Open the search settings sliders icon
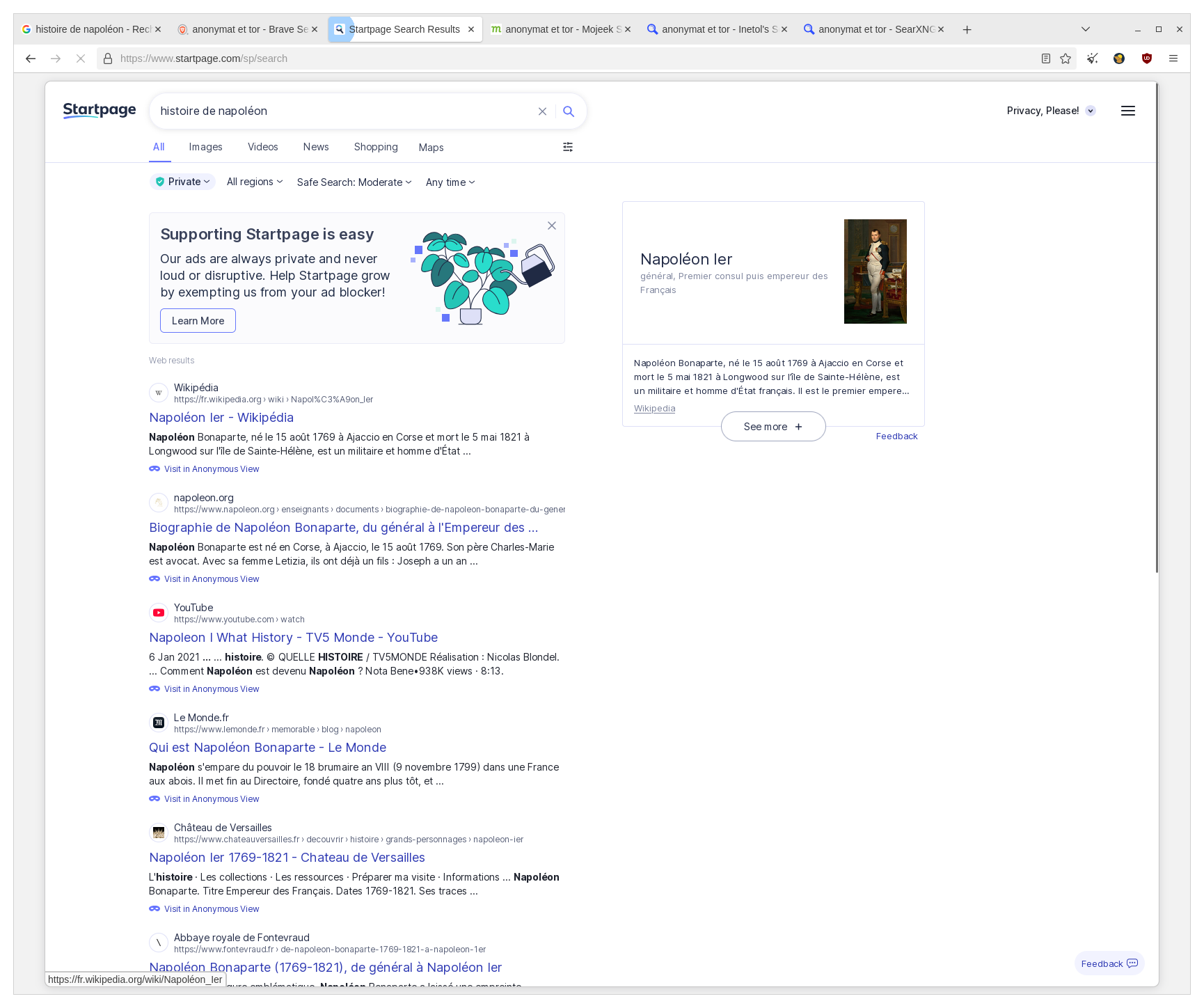Screen dimensions: 1204x1008 click(568, 147)
